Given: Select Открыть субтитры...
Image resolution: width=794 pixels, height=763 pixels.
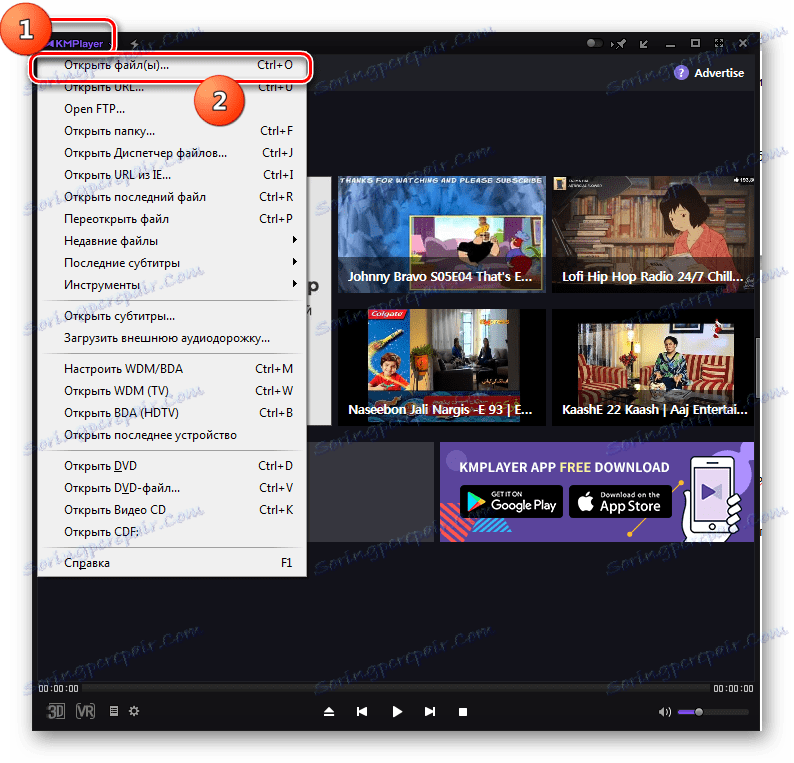Looking at the screenshot, I should [172, 316].
